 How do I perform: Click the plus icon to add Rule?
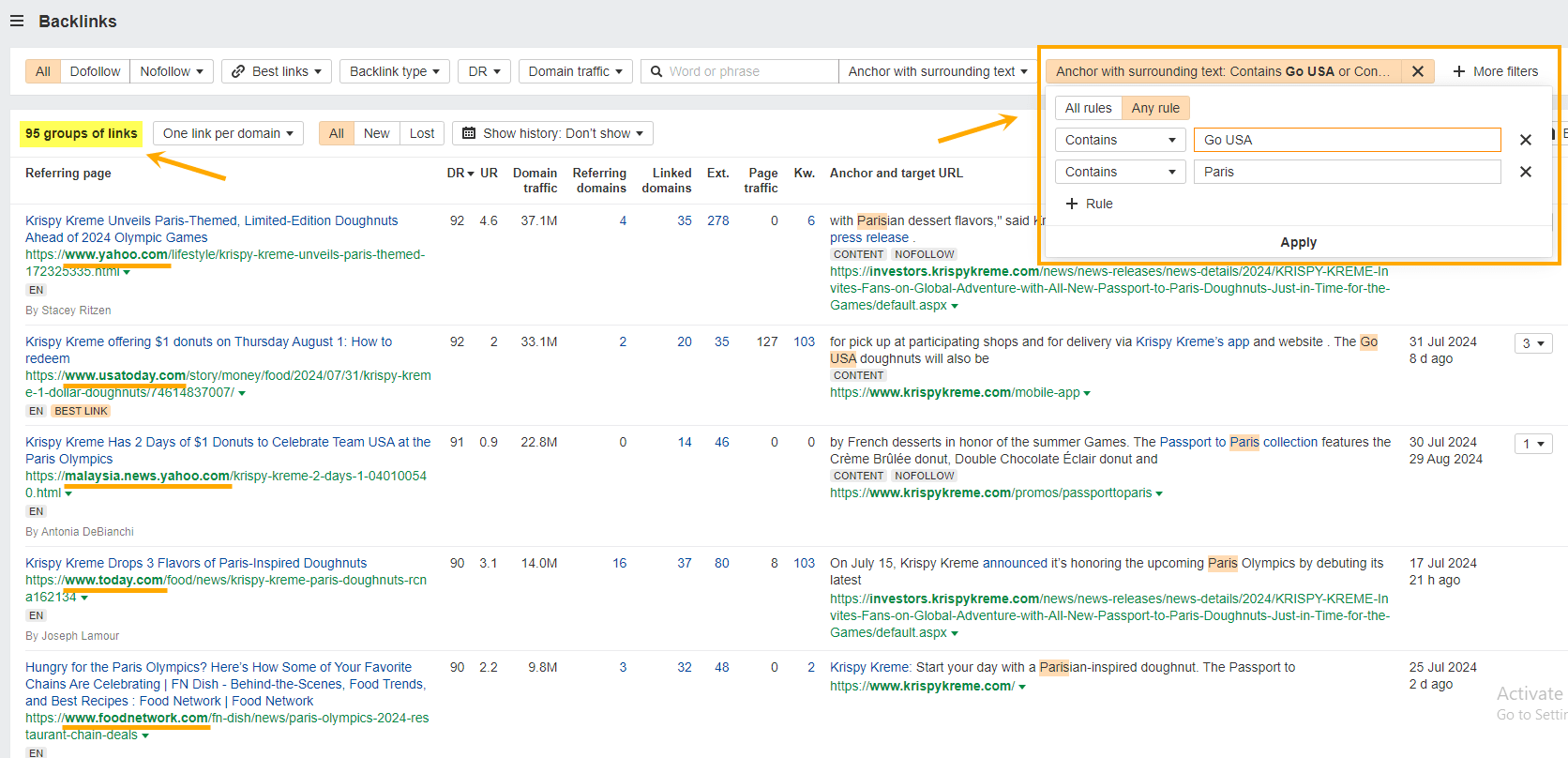[1072, 204]
